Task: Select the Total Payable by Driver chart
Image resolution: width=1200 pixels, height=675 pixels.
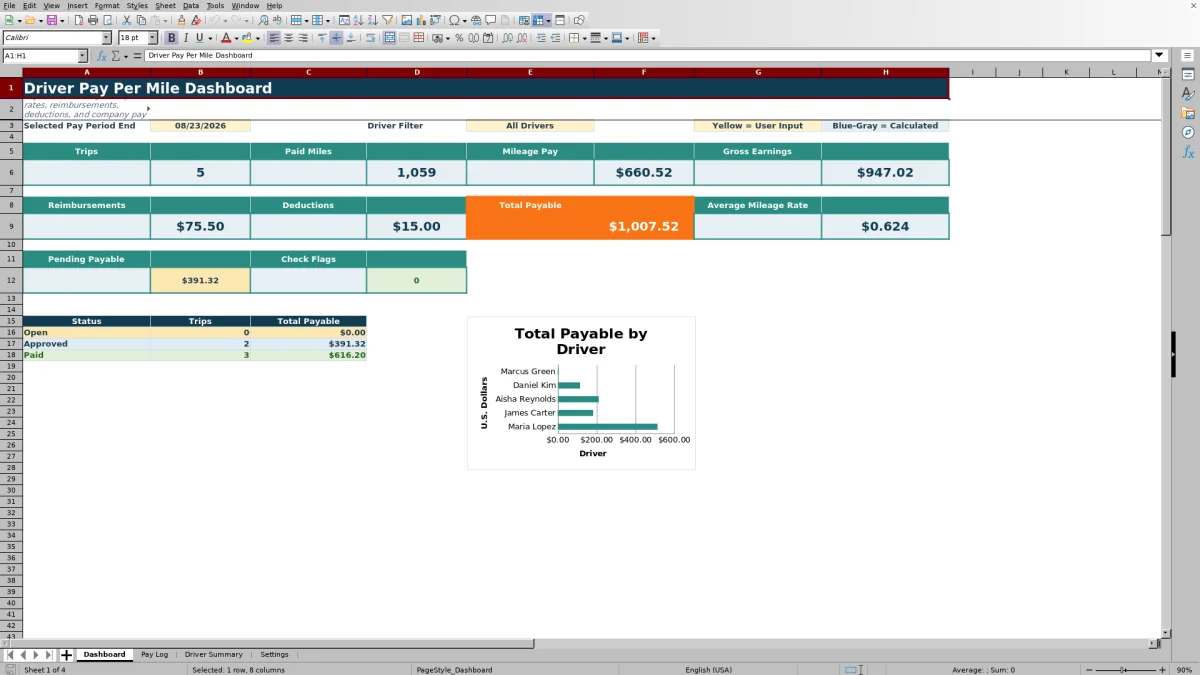Action: [x=581, y=393]
